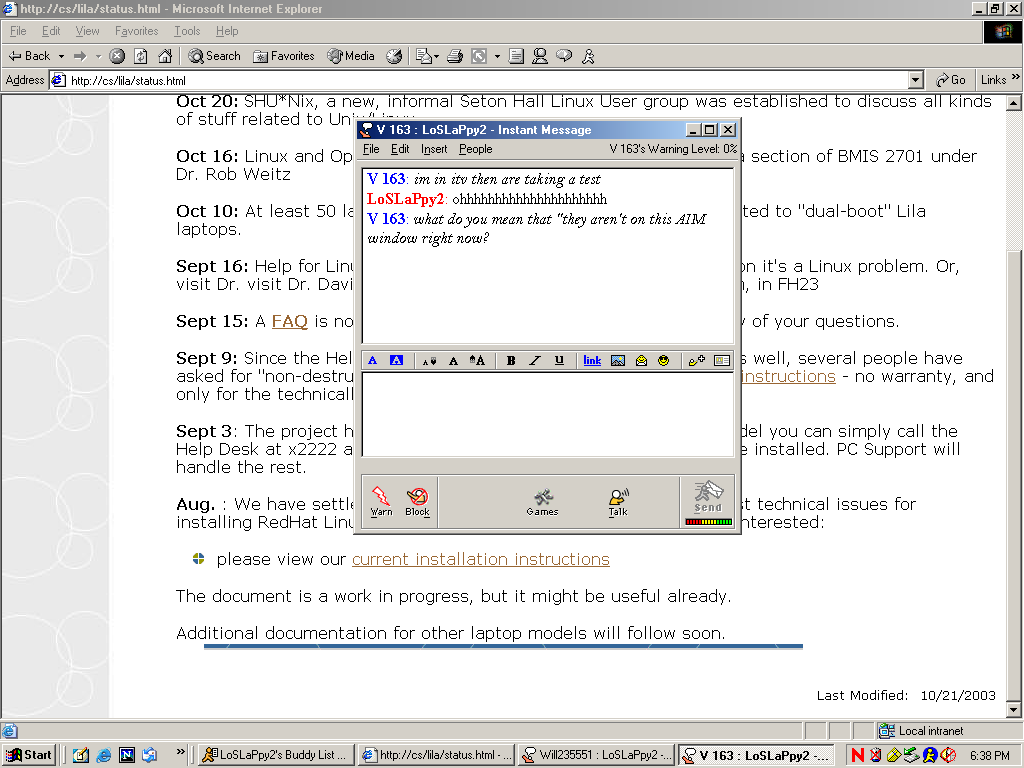Click the Refresh page icon
This screenshot has width=1024, height=768.
pyautogui.click(x=141, y=56)
